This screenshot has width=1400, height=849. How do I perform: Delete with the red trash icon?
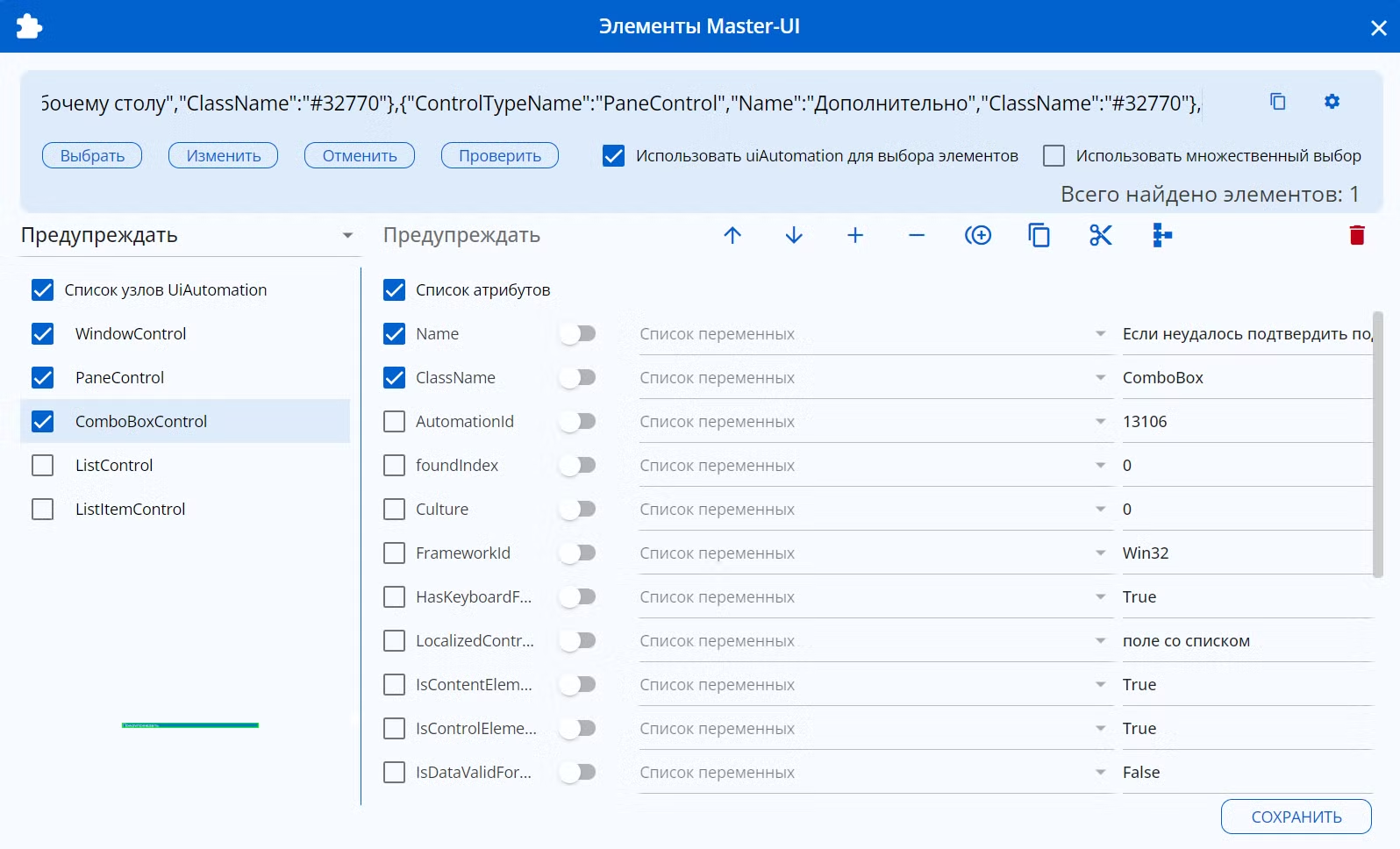pyautogui.click(x=1357, y=235)
